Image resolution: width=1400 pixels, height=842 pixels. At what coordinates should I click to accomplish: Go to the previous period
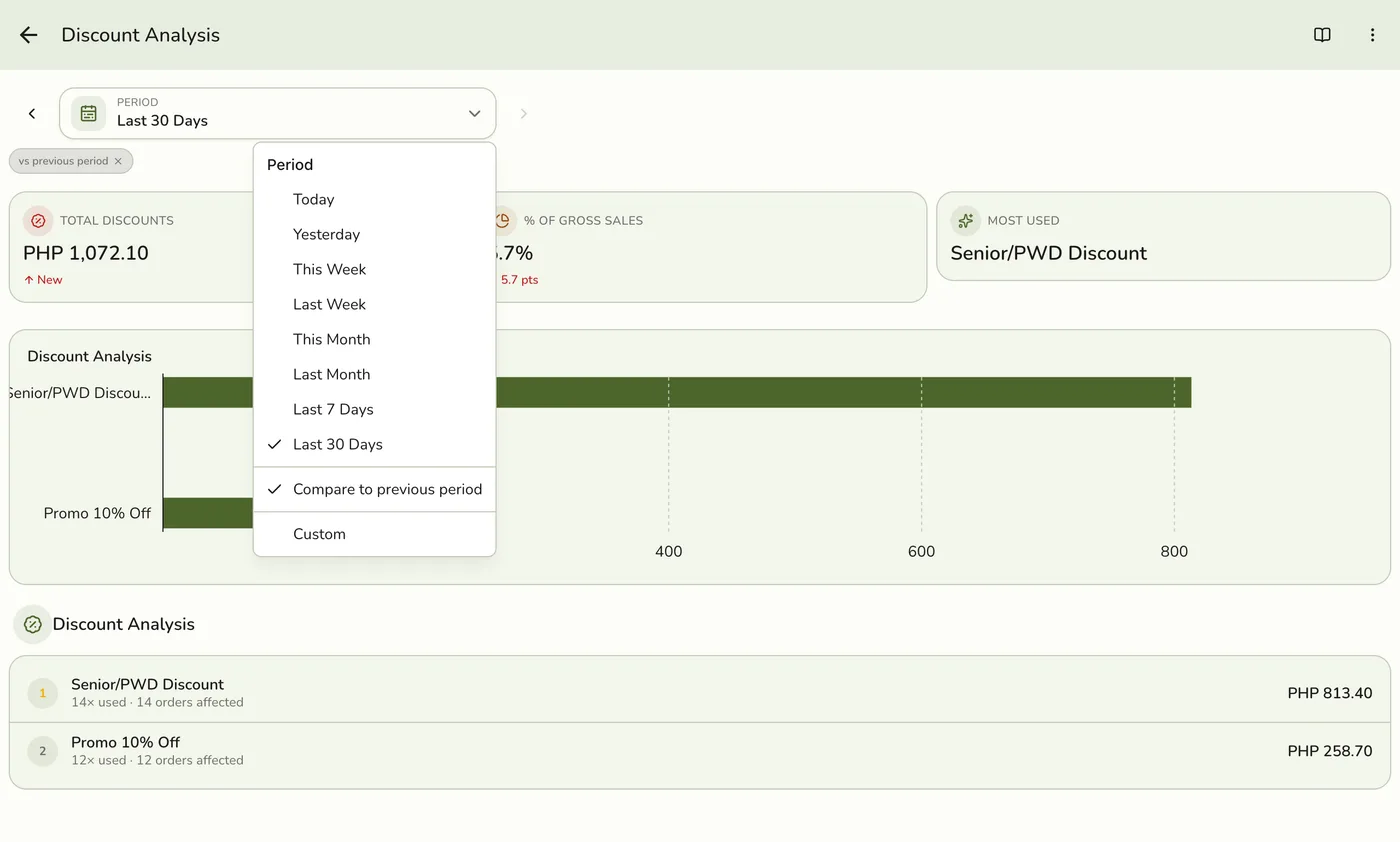click(x=32, y=114)
